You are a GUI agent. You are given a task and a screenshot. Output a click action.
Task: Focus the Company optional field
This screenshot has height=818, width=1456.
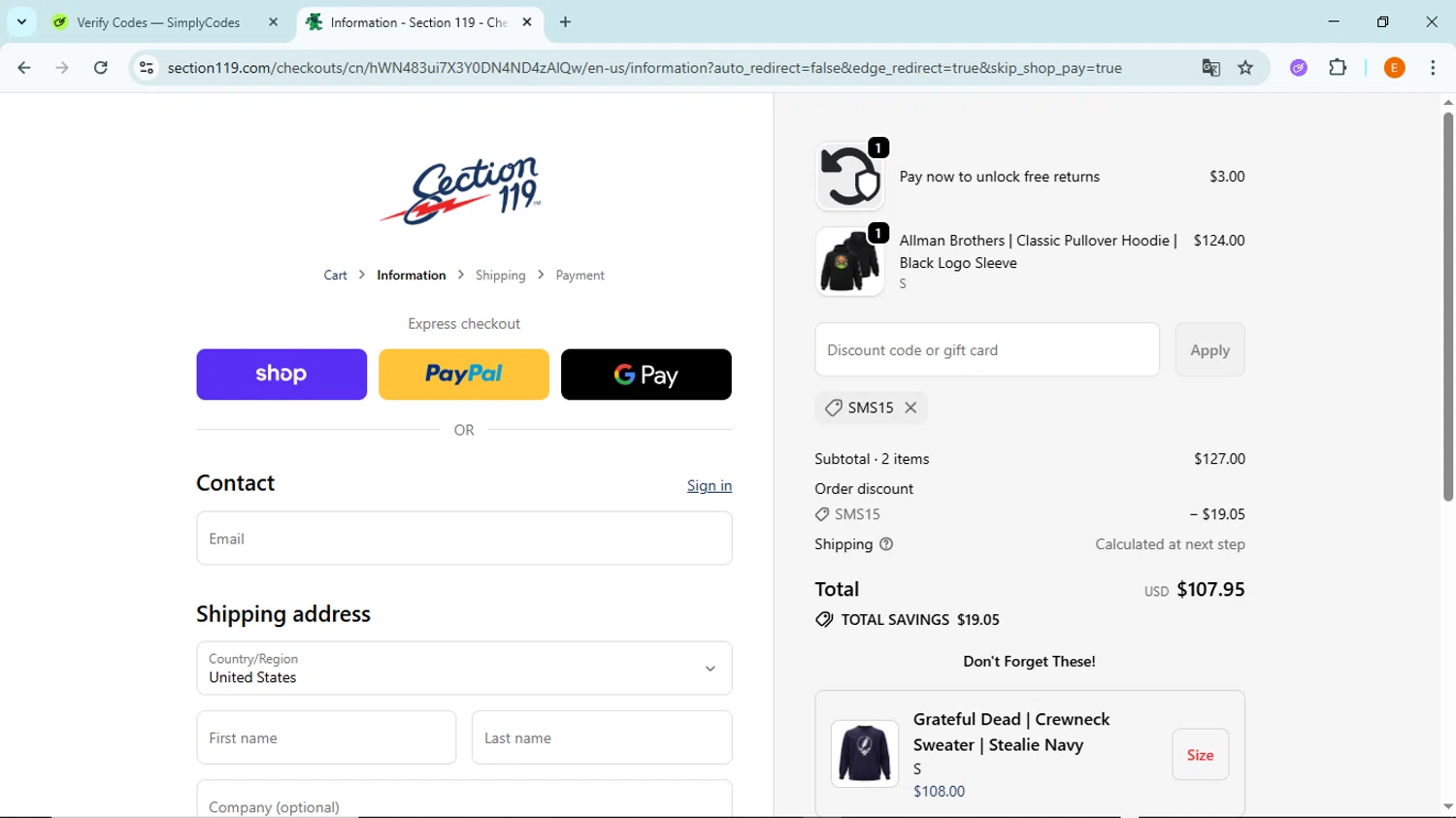(464, 801)
